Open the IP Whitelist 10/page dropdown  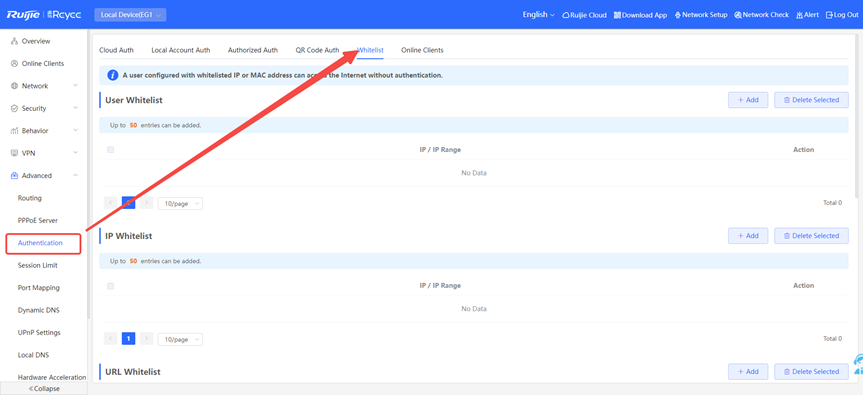pyautogui.click(x=180, y=339)
